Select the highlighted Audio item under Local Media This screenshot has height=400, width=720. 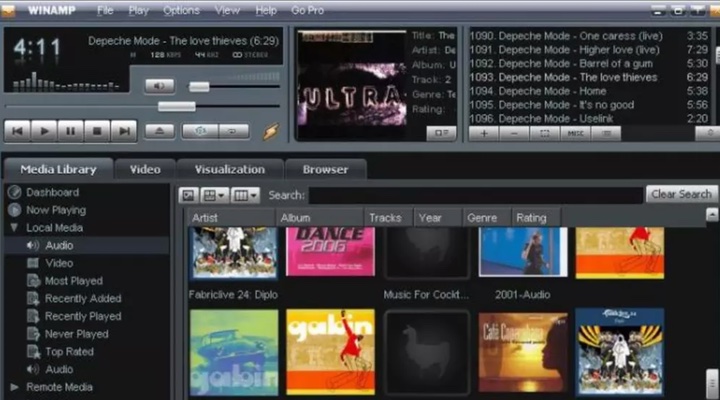(59, 246)
